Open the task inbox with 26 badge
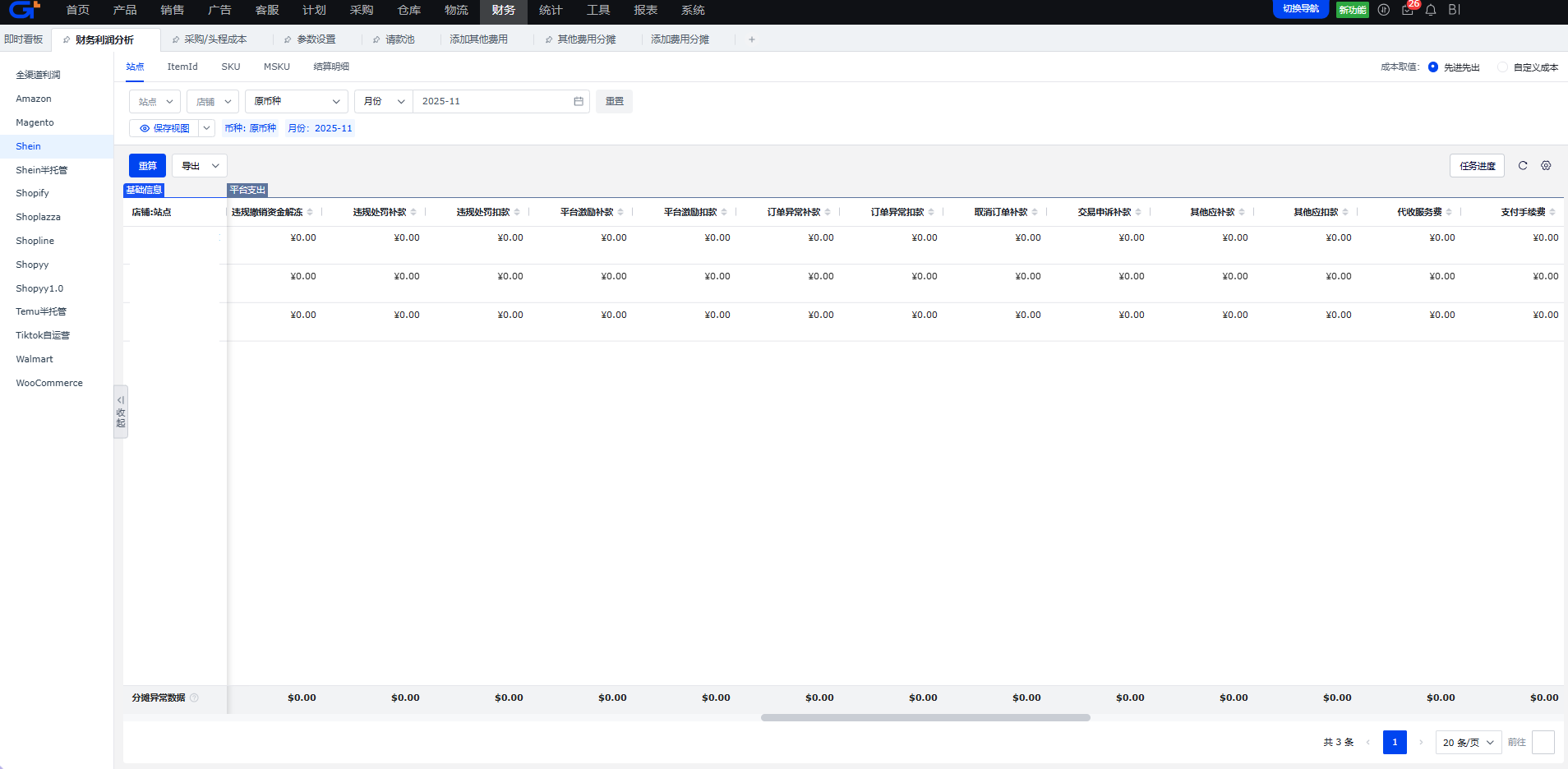 [x=1408, y=10]
